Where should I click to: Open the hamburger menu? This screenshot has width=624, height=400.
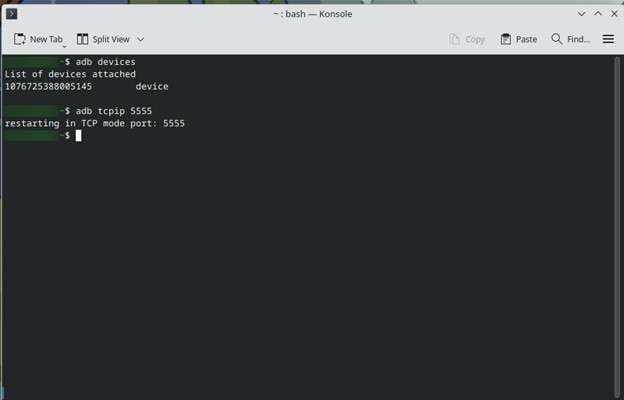pos(608,39)
